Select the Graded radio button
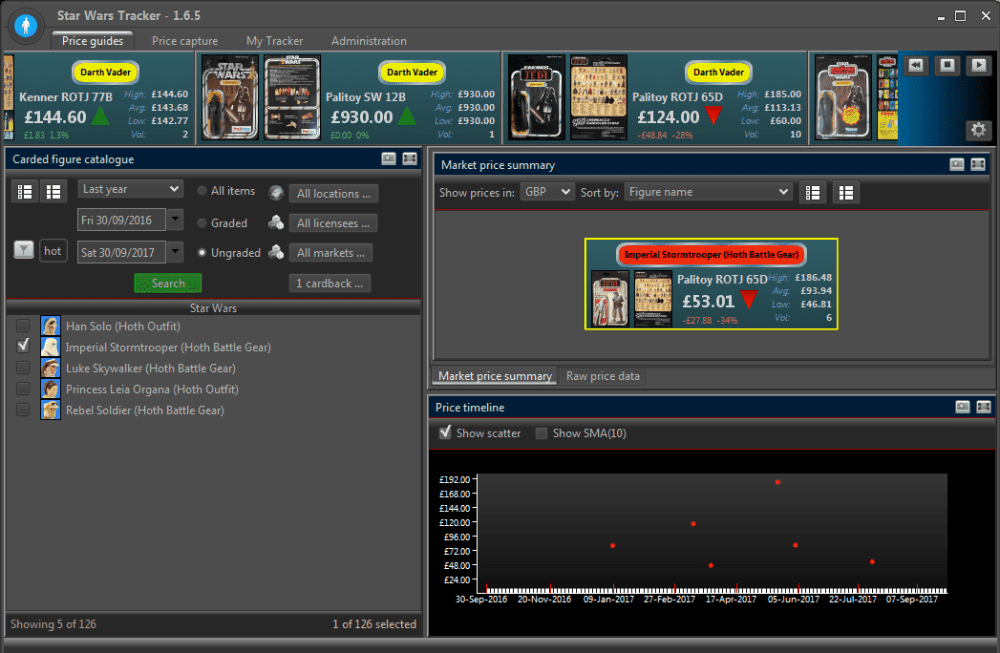The width and height of the screenshot is (1000, 653). pyautogui.click(x=202, y=223)
